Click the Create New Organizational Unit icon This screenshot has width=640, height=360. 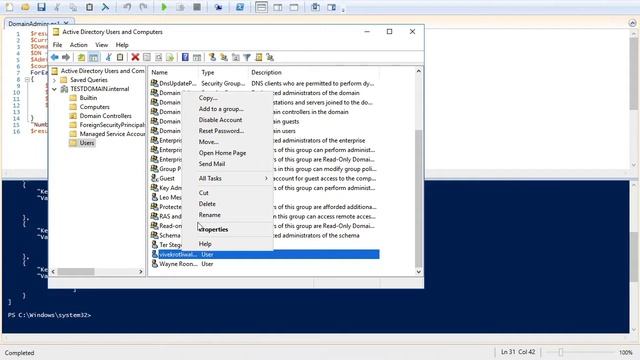pos(236,57)
